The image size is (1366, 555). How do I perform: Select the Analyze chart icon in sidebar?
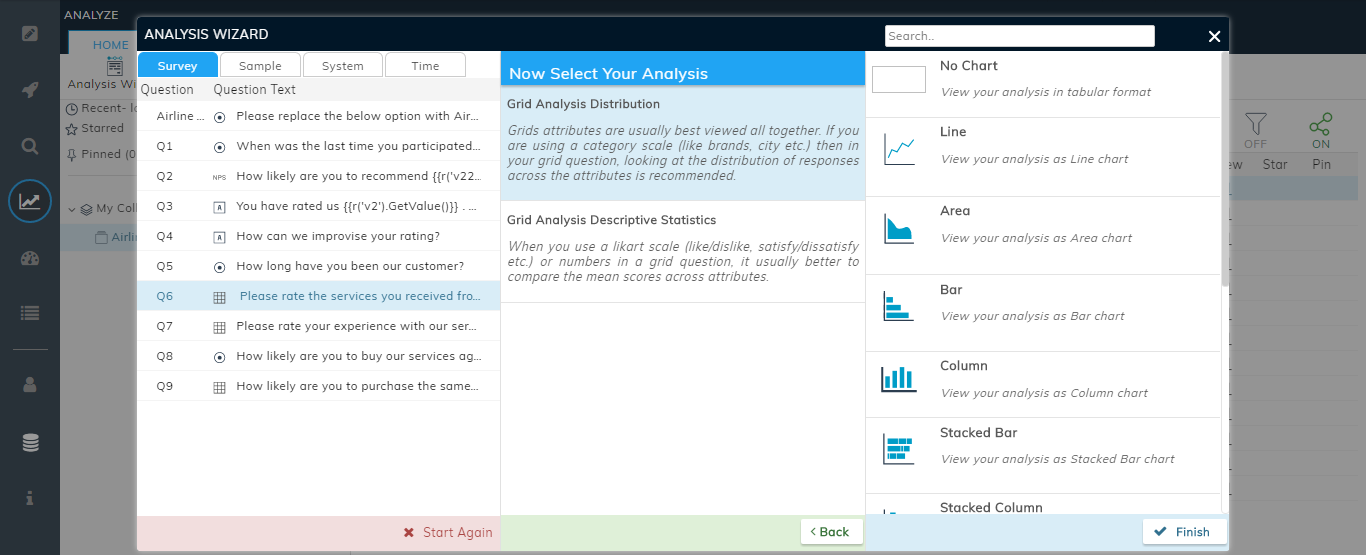pos(30,201)
